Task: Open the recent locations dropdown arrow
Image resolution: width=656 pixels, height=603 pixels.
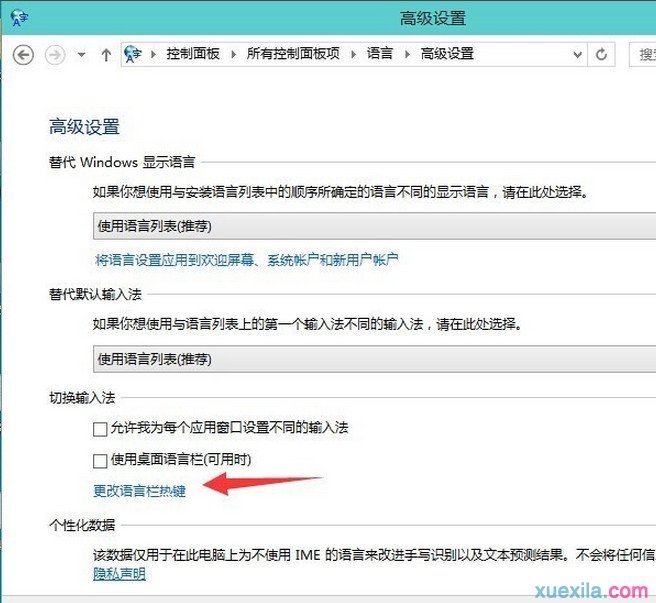Action: (82, 55)
